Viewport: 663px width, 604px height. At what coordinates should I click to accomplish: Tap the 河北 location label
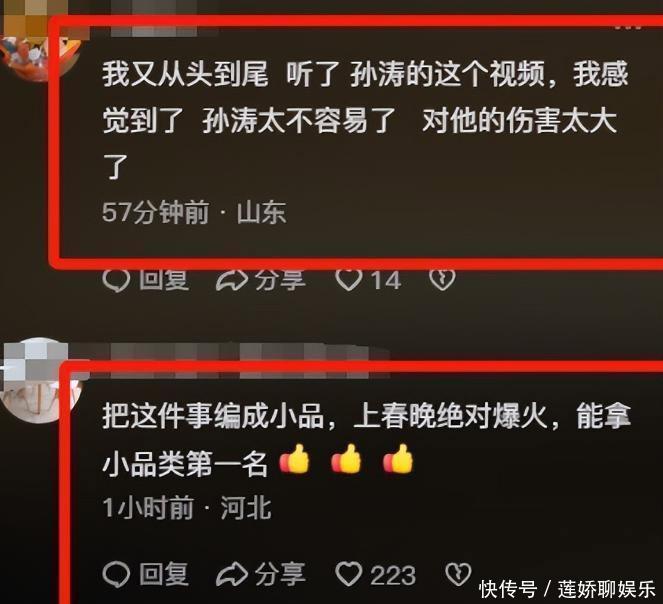(246, 507)
